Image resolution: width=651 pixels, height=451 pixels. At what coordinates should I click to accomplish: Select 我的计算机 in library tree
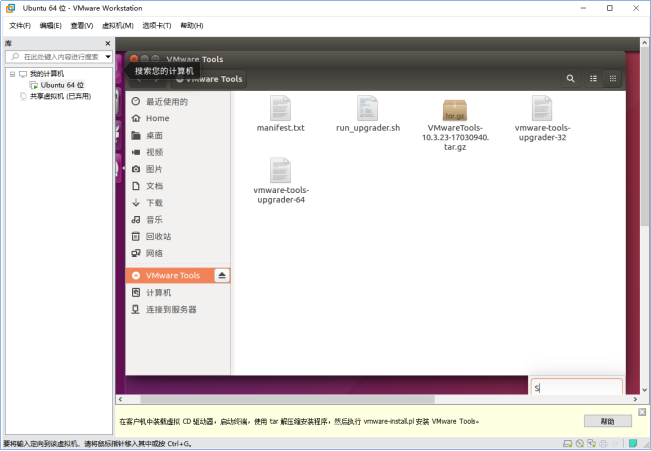(47, 74)
